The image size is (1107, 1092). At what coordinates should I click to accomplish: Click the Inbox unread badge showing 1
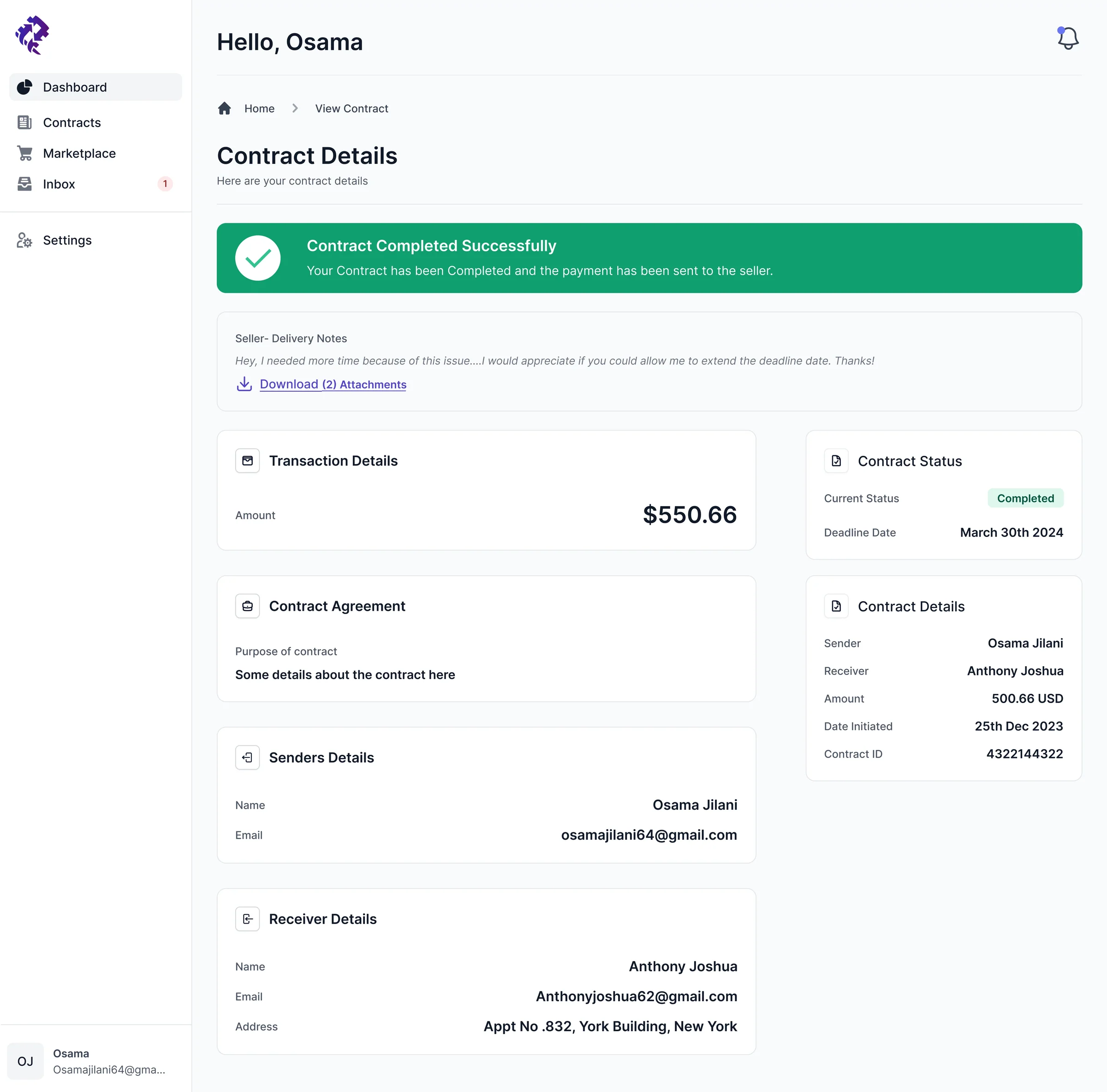(165, 184)
